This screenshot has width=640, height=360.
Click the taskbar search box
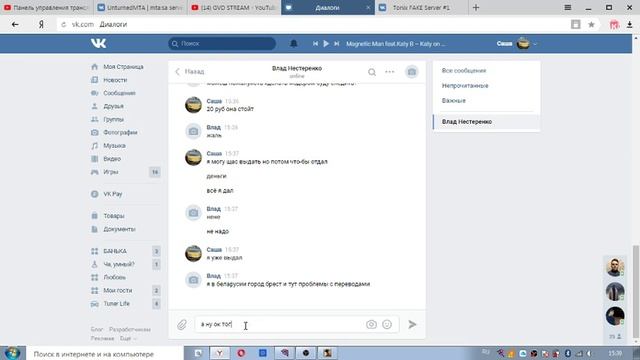point(105,354)
